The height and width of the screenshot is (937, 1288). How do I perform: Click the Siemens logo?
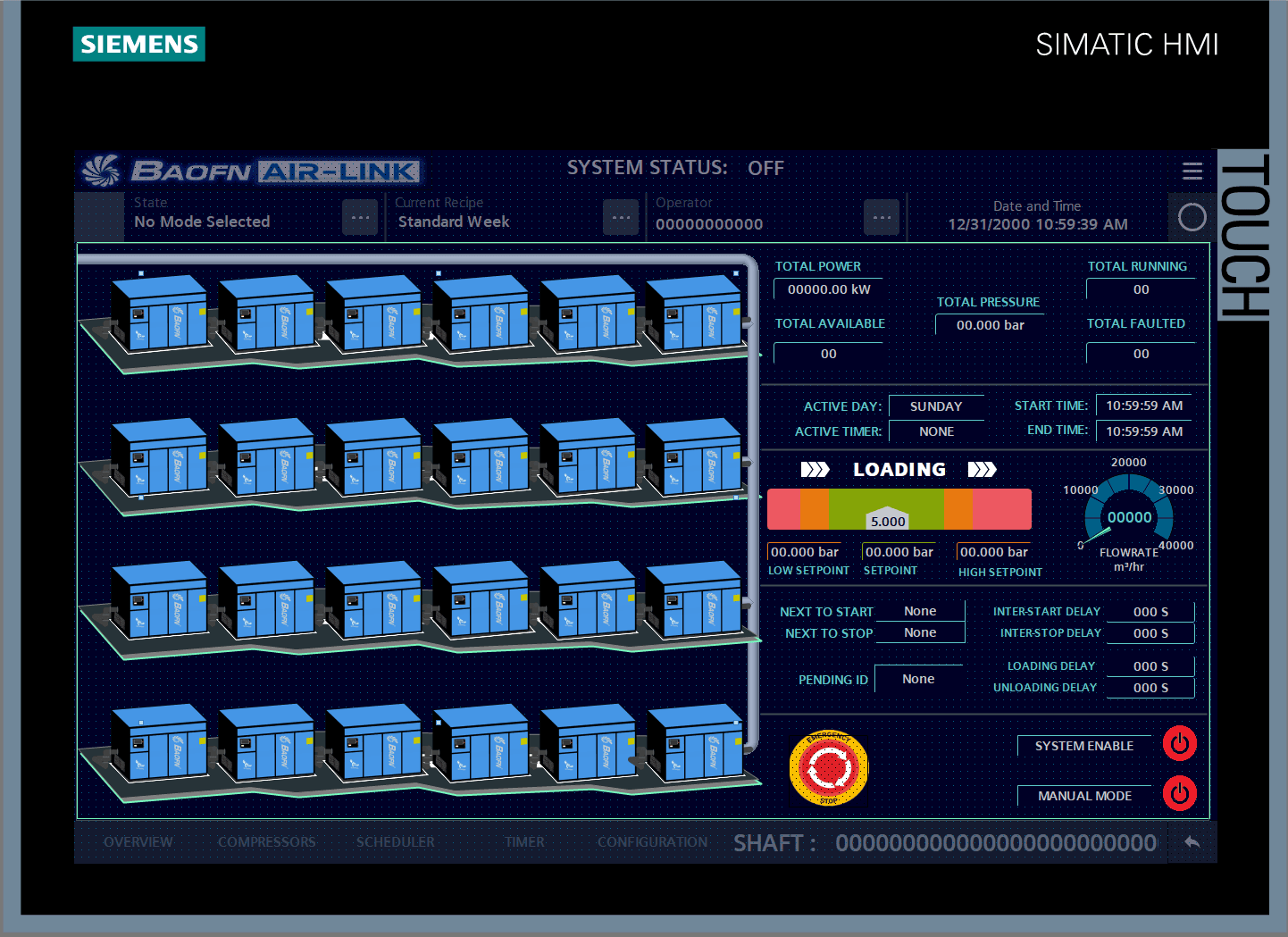click(x=139, y=44)
